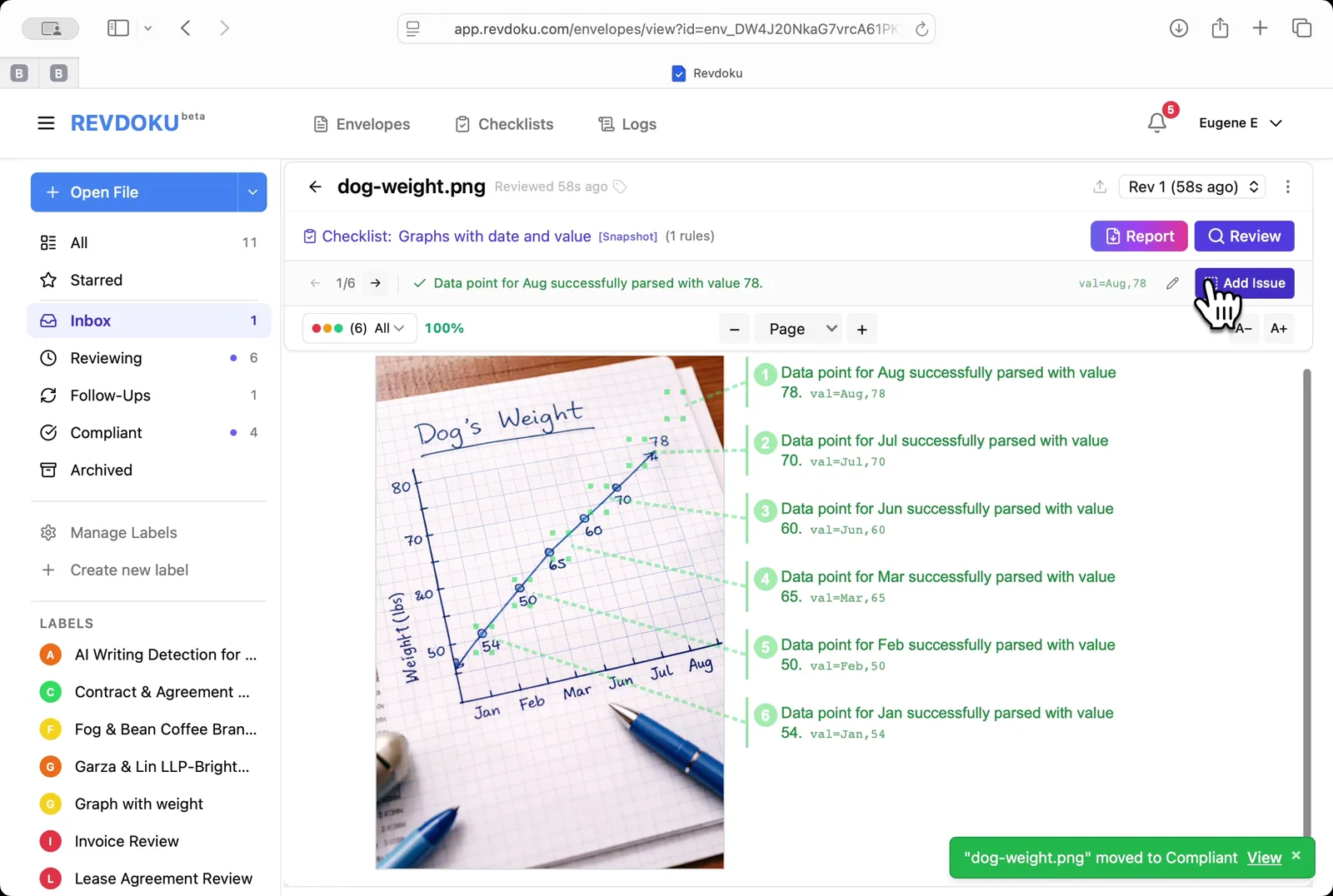
Task: Switch to the Logs tab
Action: tap(627, 124)
